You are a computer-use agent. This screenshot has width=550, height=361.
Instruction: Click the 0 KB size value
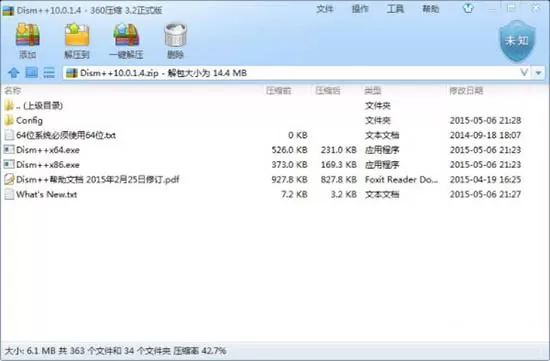click(x=297, y=135)
